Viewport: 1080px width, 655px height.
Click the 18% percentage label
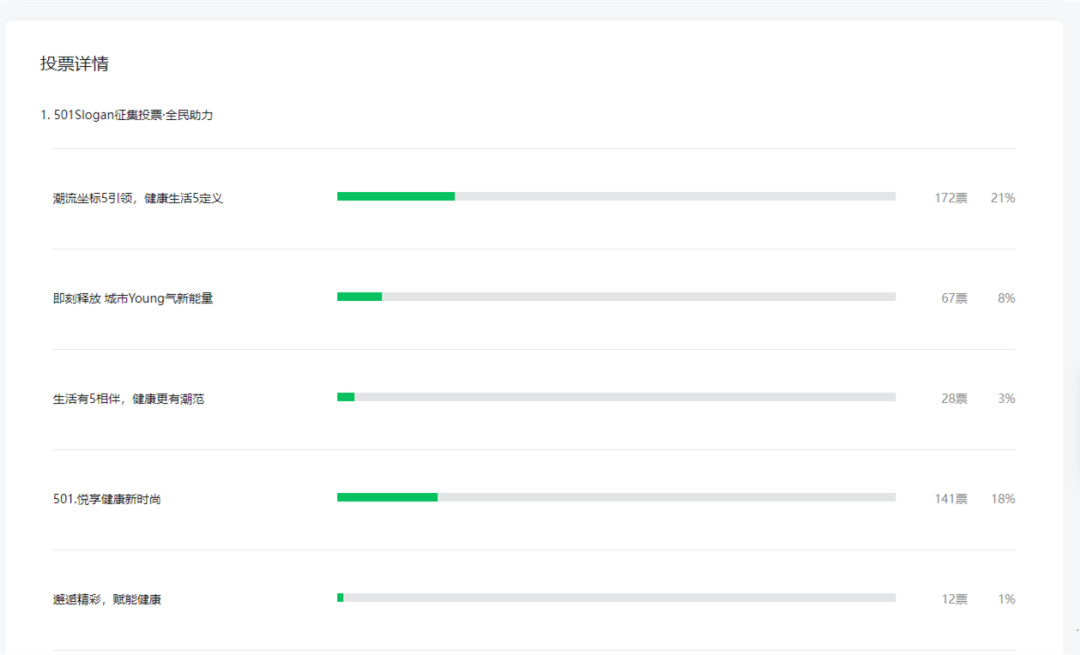click(x=1003, y=499)
